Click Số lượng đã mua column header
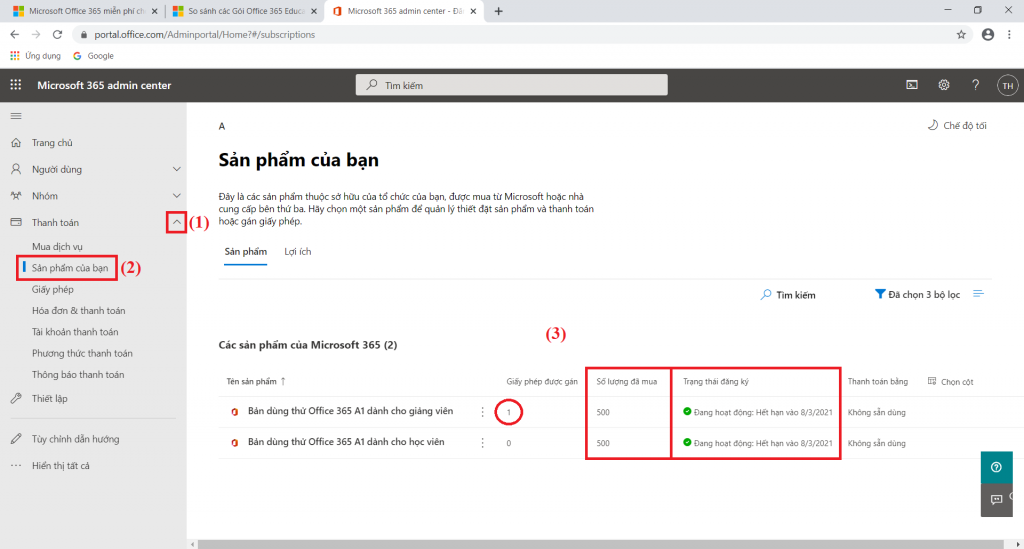Viewport: 1024px width, 549px height. click(x=626, y=381)
